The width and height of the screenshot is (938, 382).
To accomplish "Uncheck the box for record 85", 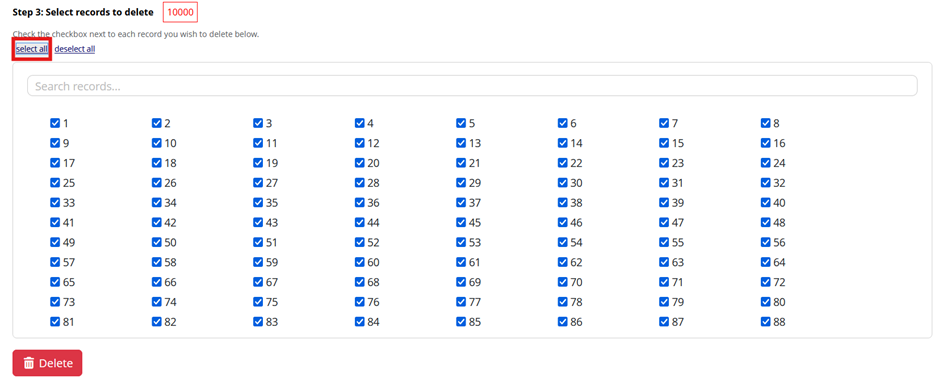I will coord(461,322).
